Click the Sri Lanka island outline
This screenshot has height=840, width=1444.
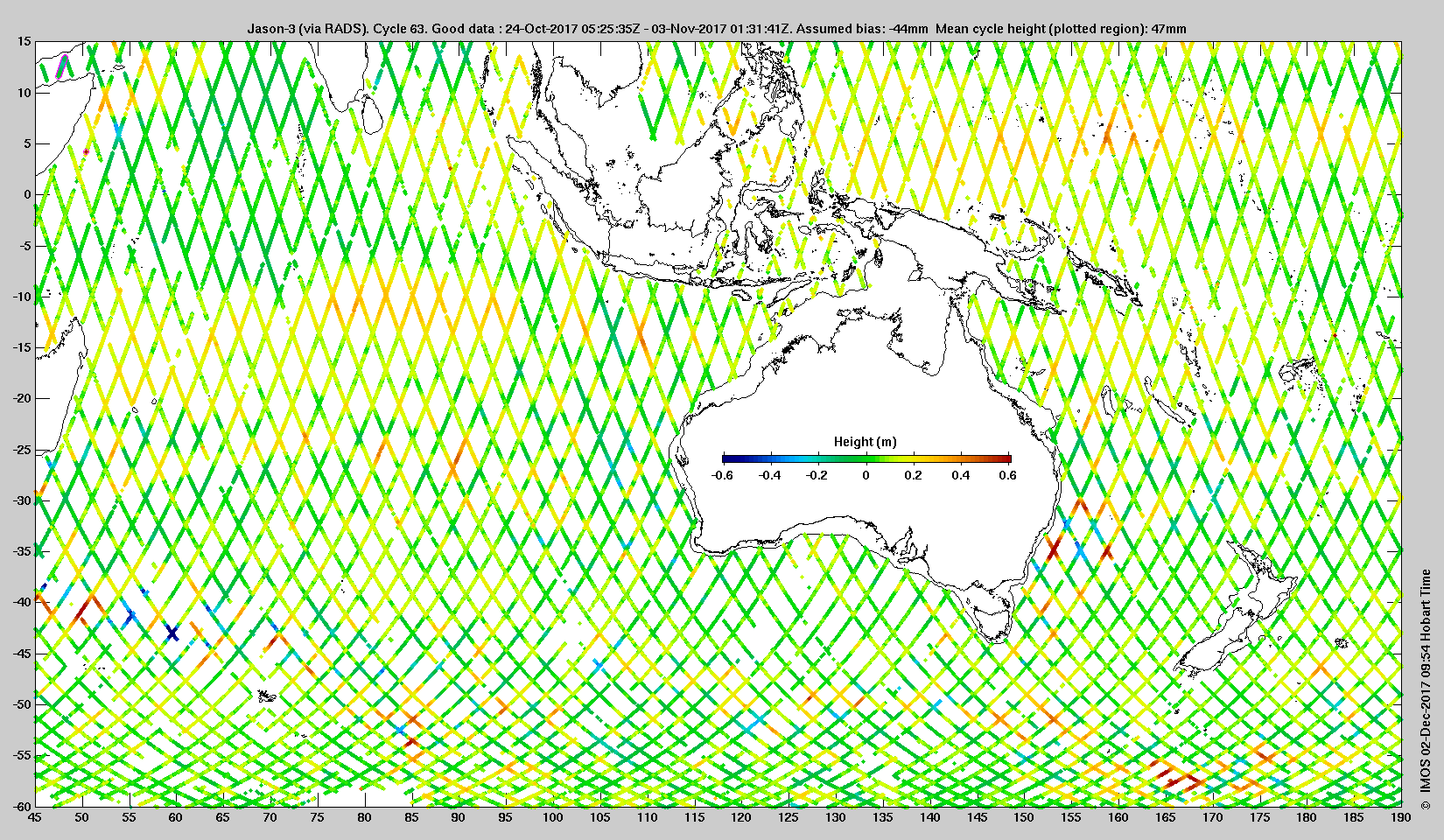click(x=373, y=115)
